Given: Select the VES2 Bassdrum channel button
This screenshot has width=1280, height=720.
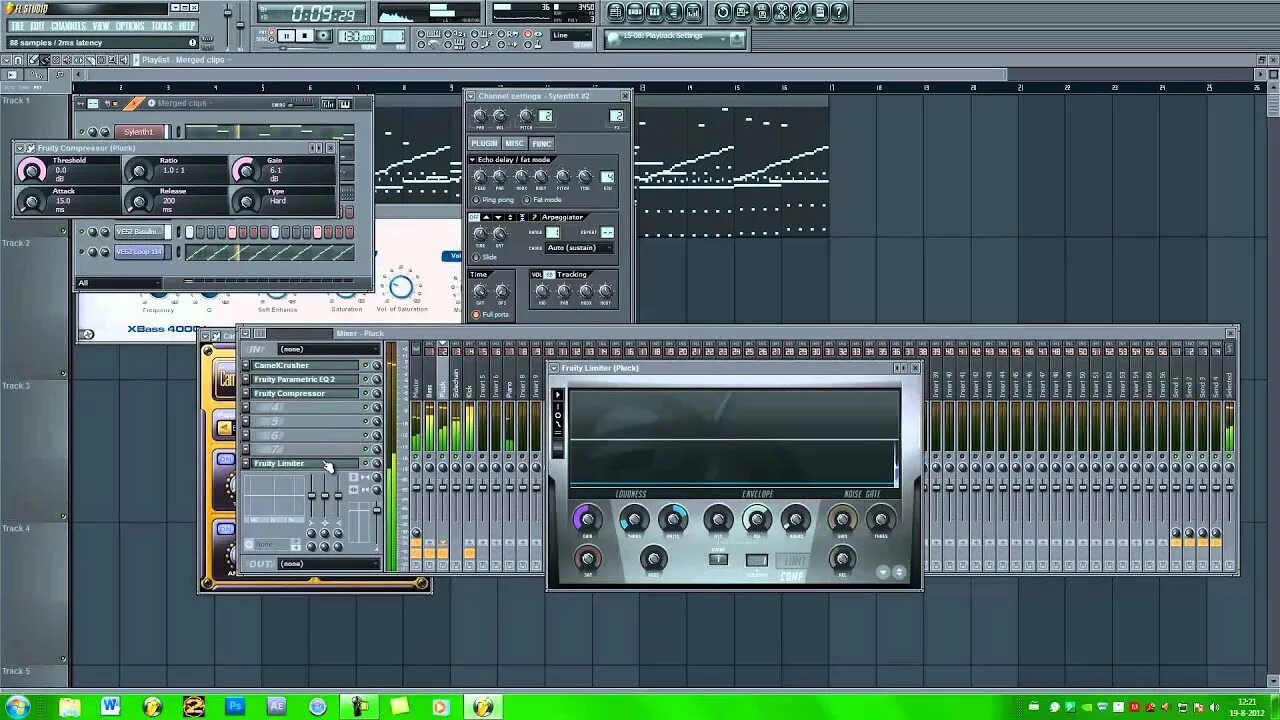Looking at the screenshot, I should coord(139,232).
